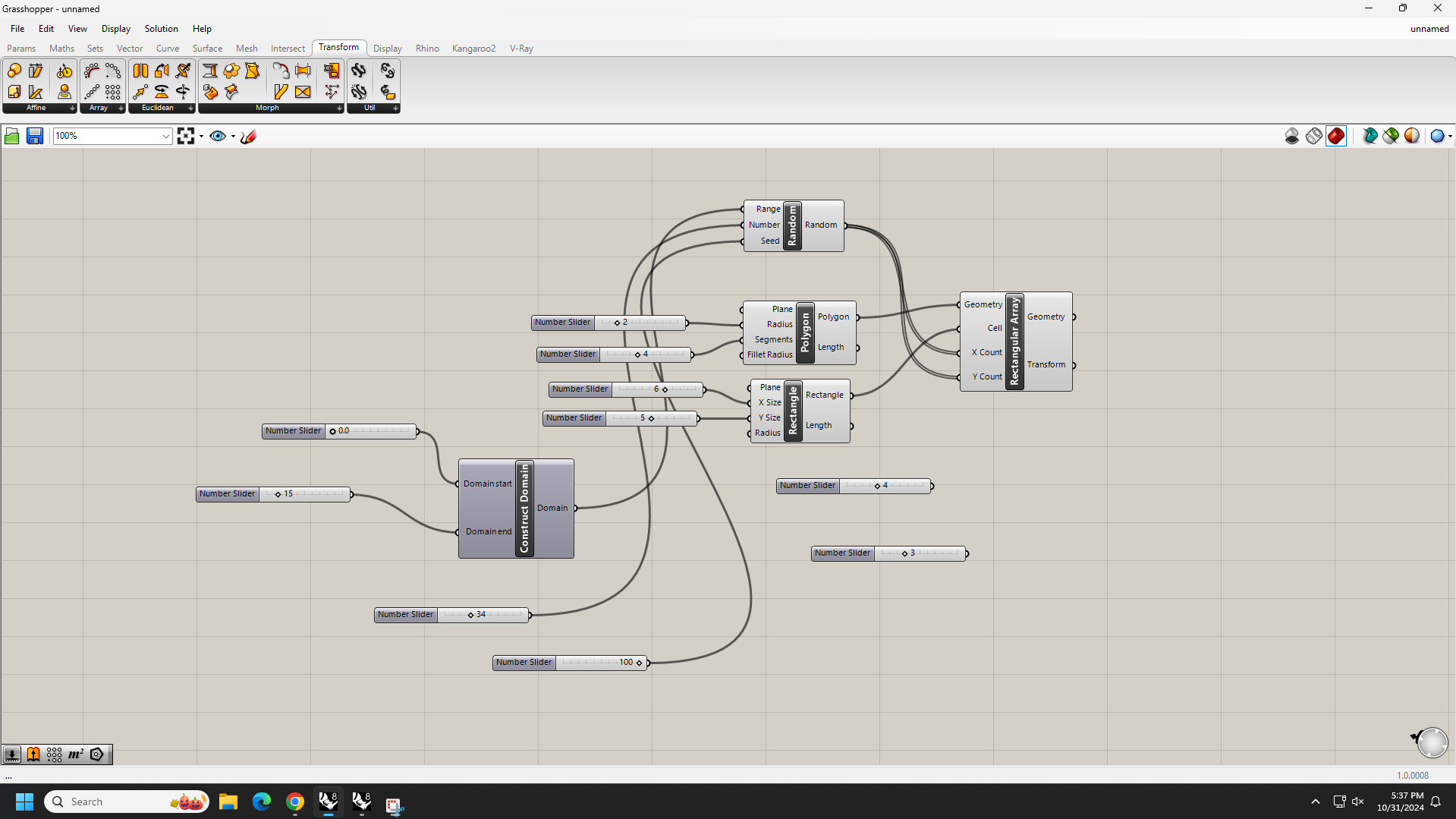Viewport: 1456px width, 819px height.
Task: Click the unnamed document selector
Action: (1429, 29)
